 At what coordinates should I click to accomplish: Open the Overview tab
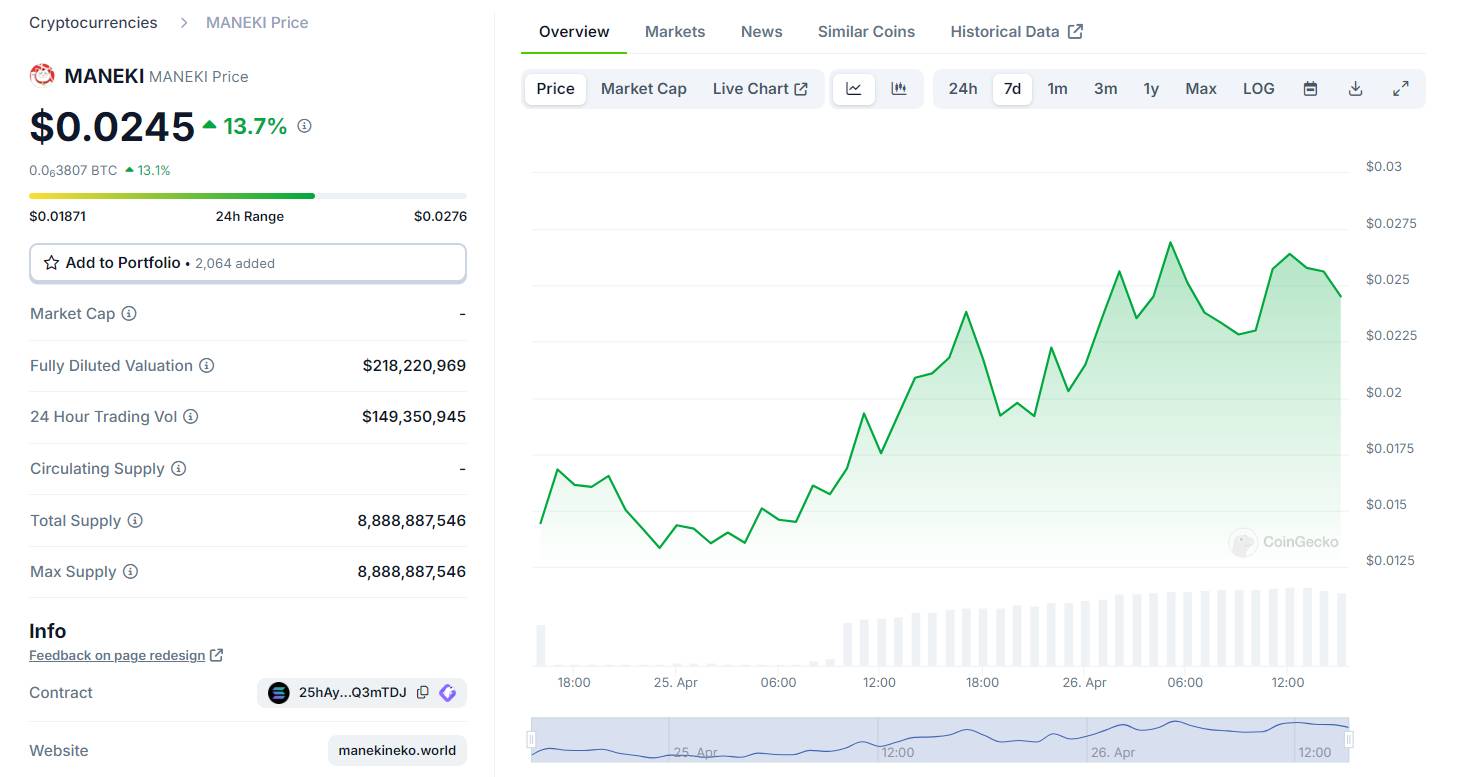click(574, 31)
